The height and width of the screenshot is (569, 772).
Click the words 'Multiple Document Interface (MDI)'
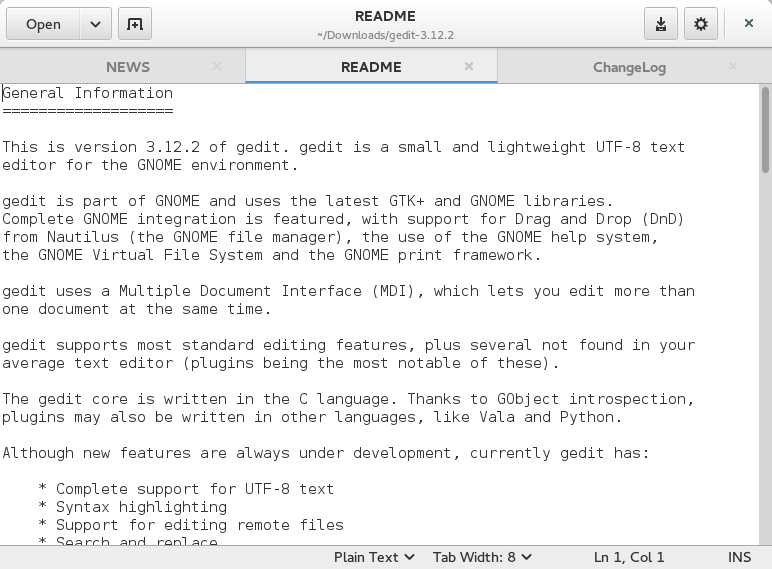tap(271, 291)
